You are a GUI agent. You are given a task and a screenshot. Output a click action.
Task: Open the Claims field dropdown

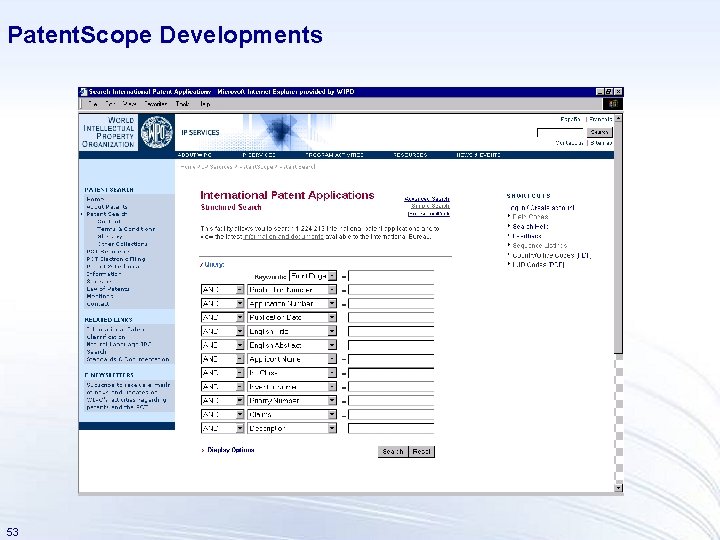click(292, 414)
